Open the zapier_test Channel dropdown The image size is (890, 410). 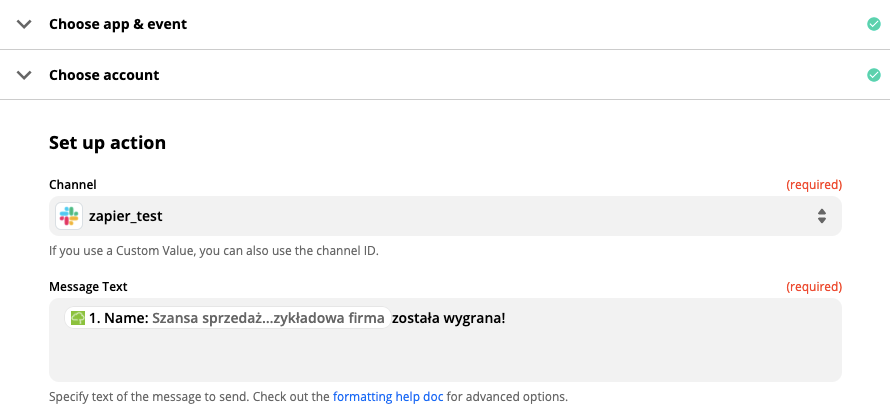[445, 216]
